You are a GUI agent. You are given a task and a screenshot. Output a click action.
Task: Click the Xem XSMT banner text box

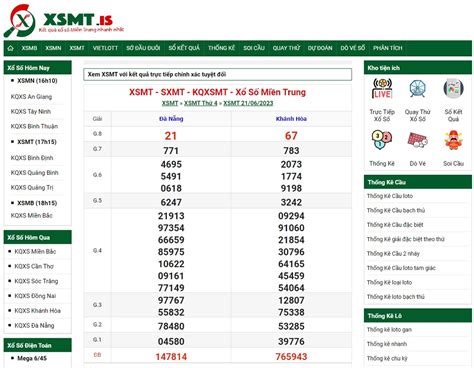pos(217,74)
